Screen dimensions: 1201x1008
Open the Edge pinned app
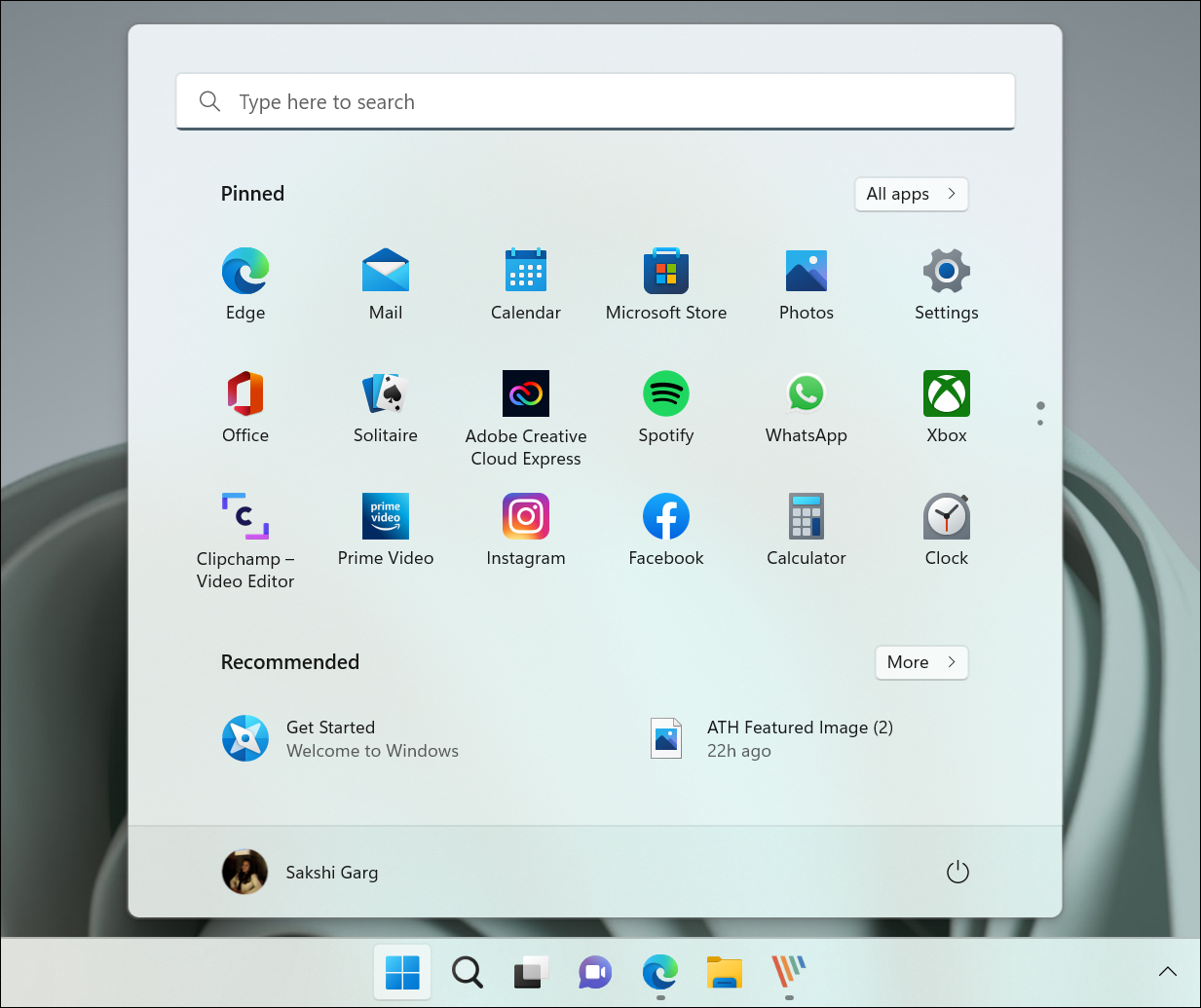pos(245,283)
